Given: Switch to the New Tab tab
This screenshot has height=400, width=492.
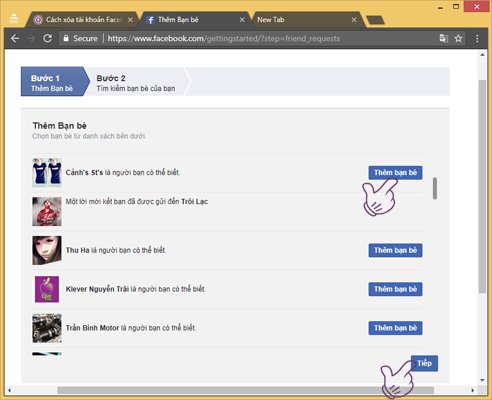Looking at the screenshot, I should pos(307,20).
